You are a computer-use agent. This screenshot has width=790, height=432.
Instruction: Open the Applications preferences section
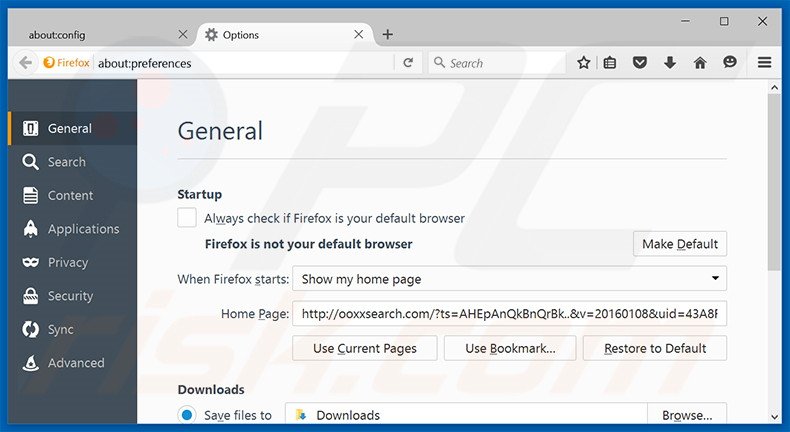pos(73,229)
